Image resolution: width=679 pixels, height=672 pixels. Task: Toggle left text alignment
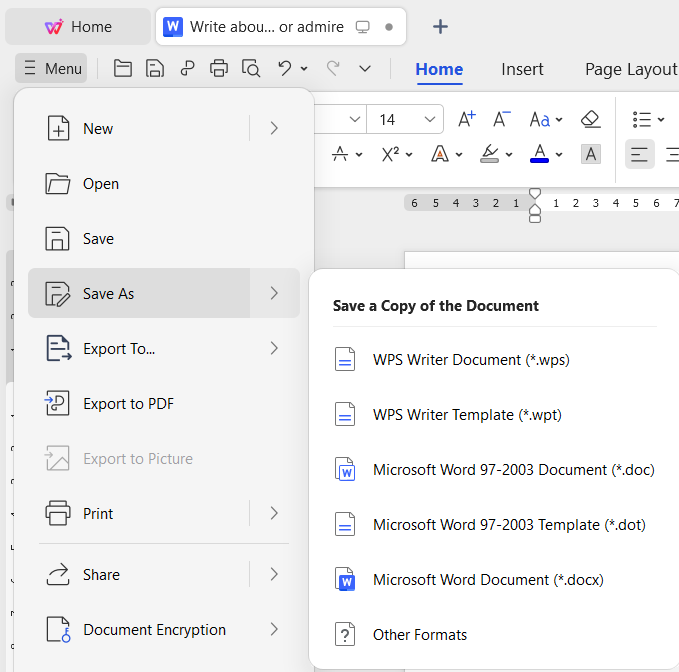[639, 154]
